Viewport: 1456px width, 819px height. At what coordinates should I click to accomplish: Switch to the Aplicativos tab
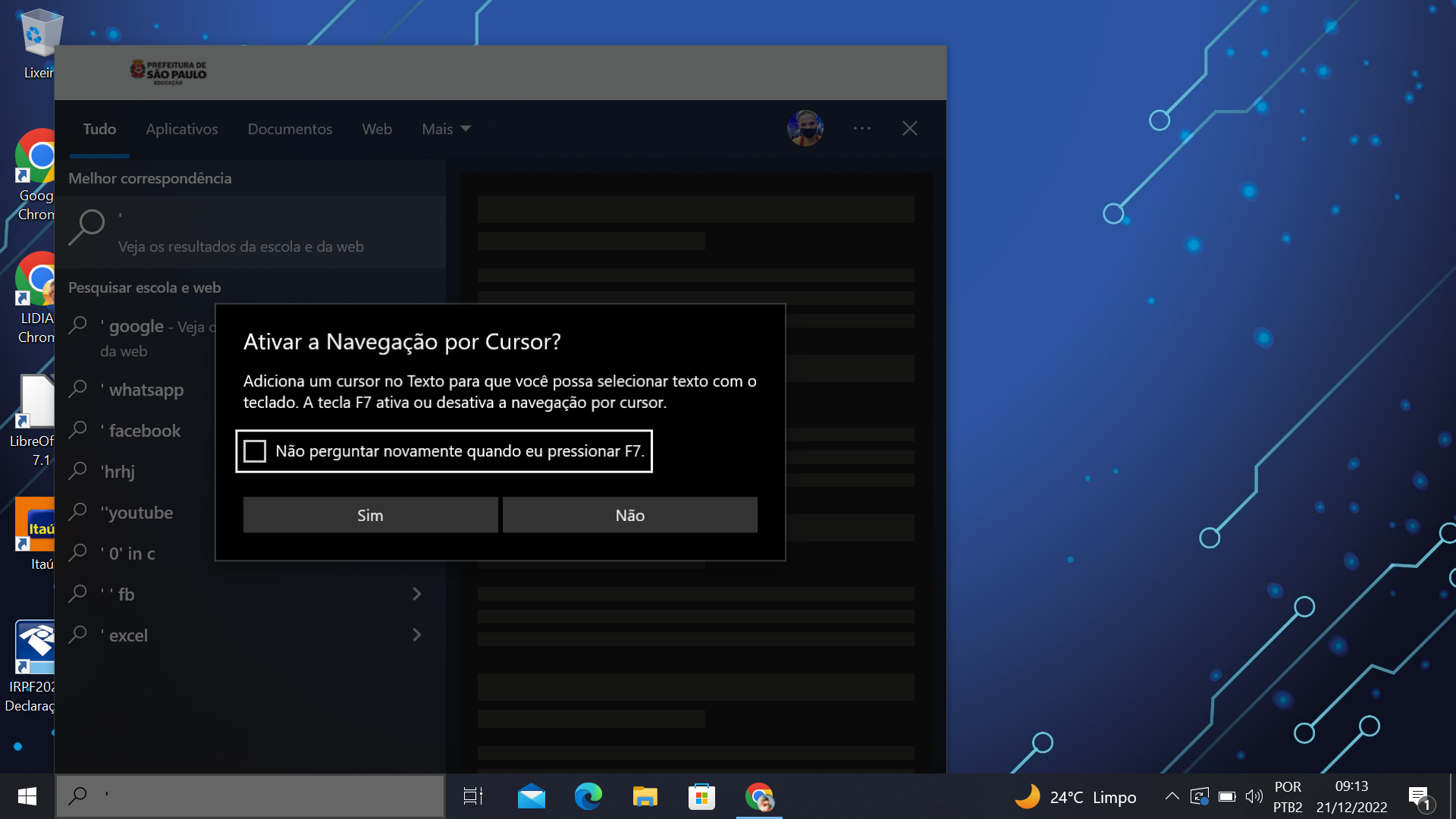[182, 129]
